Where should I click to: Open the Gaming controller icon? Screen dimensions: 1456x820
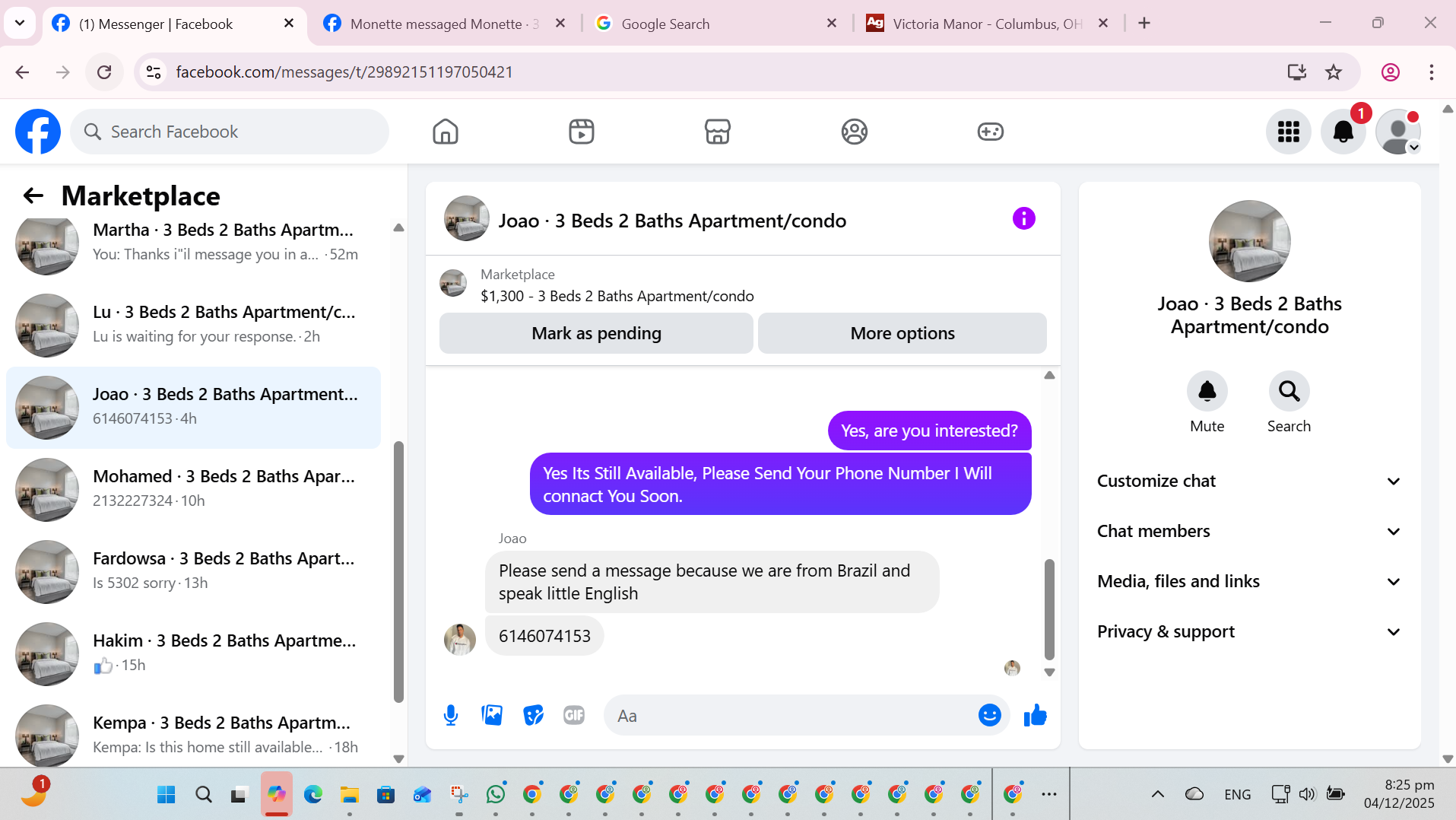click(991, 132)
